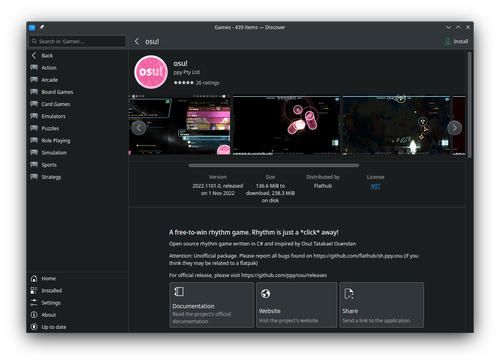
Task: Click gamepad icon beside Puzzles
Action: pos(34,128)
